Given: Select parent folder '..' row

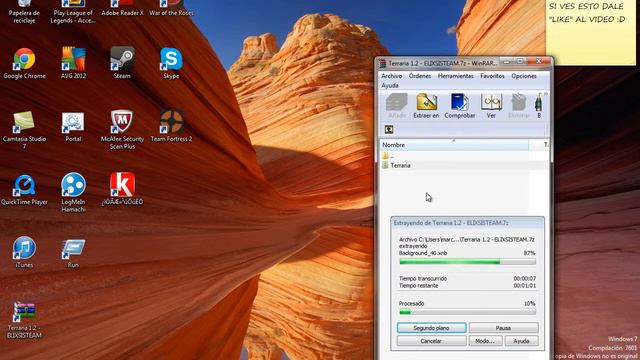Looking at the screenshot, I should 464,156.
